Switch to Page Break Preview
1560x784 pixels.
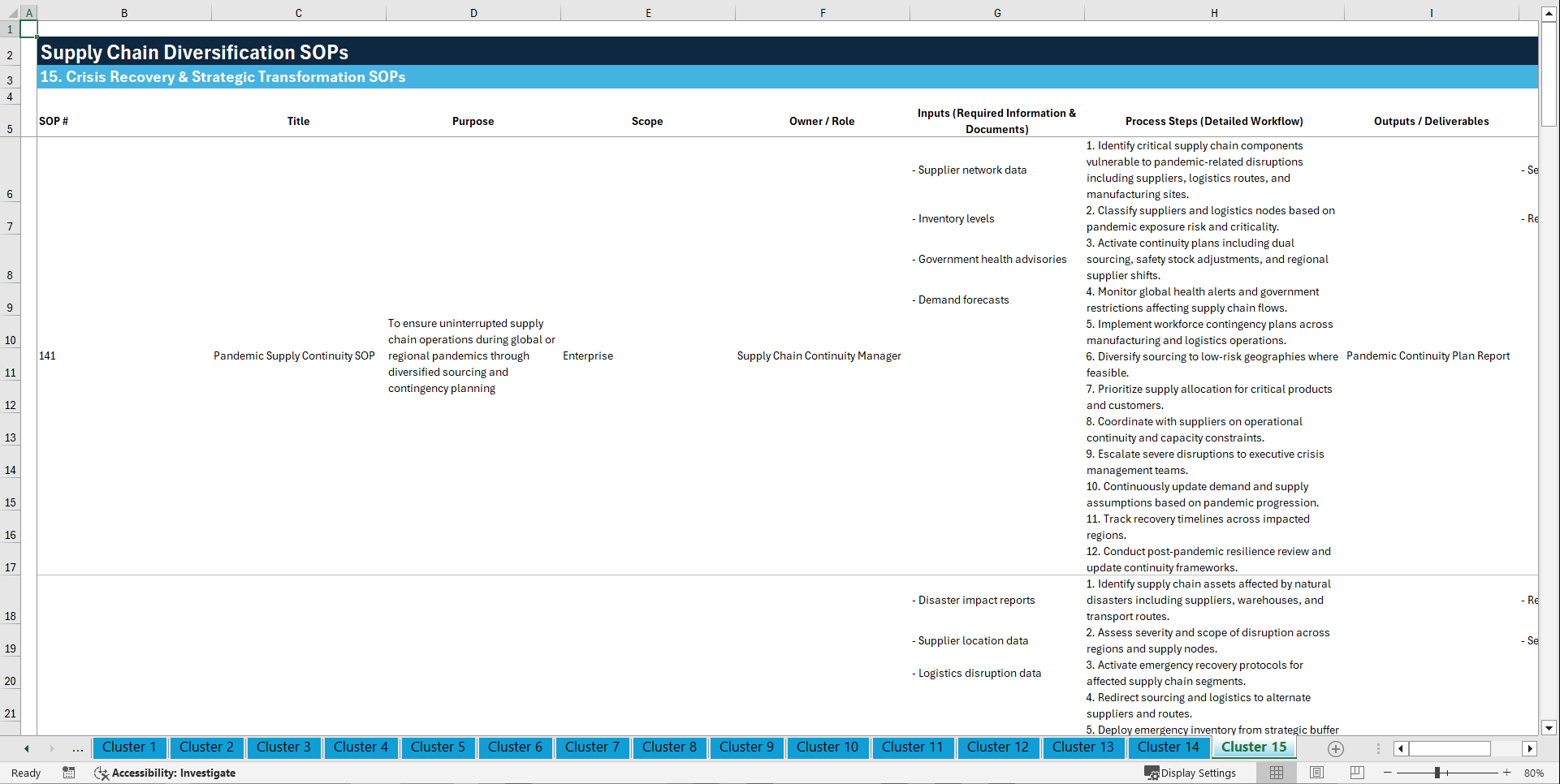(1357, 773)
